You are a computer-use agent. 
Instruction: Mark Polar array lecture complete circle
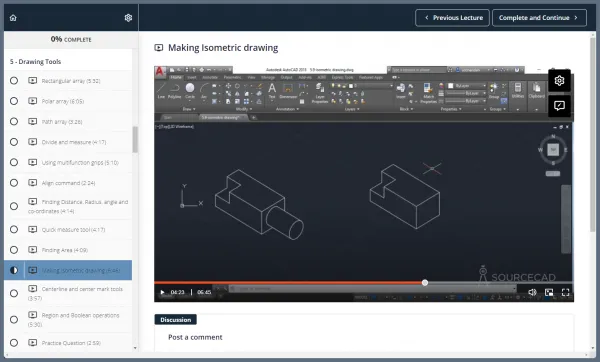pos(14,101)
